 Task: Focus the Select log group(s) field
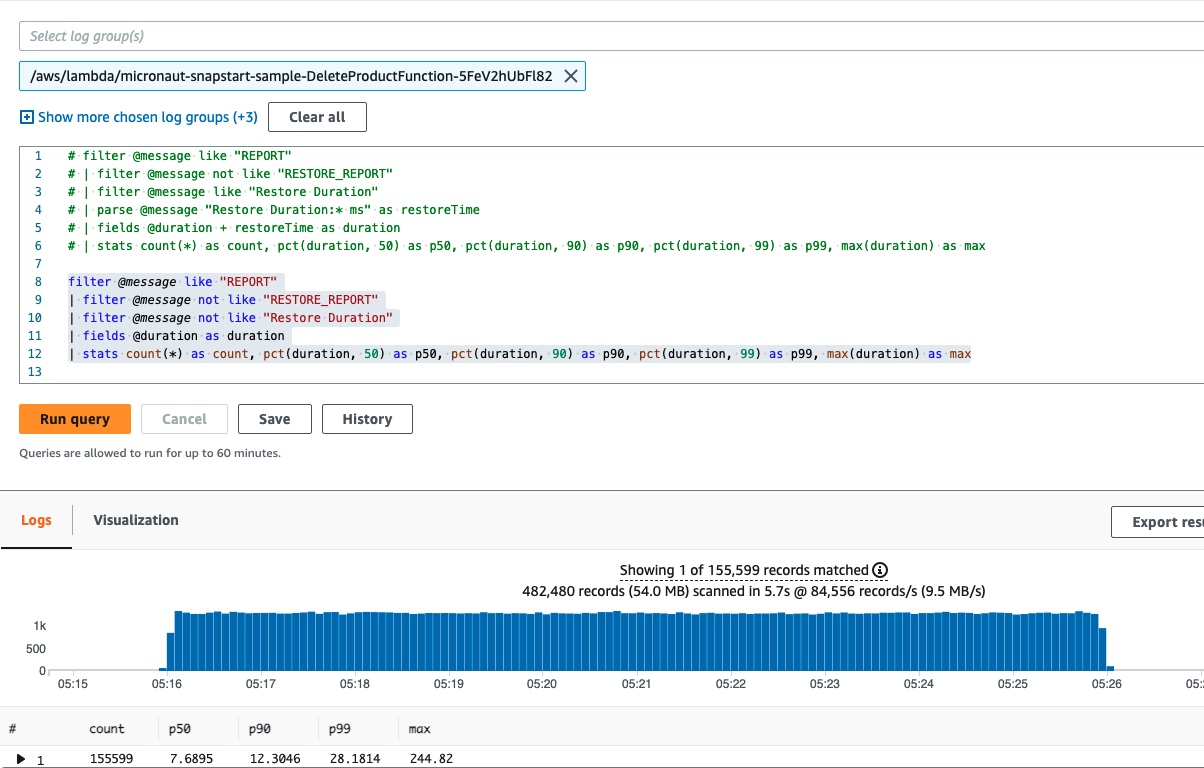tap(611, 36)
